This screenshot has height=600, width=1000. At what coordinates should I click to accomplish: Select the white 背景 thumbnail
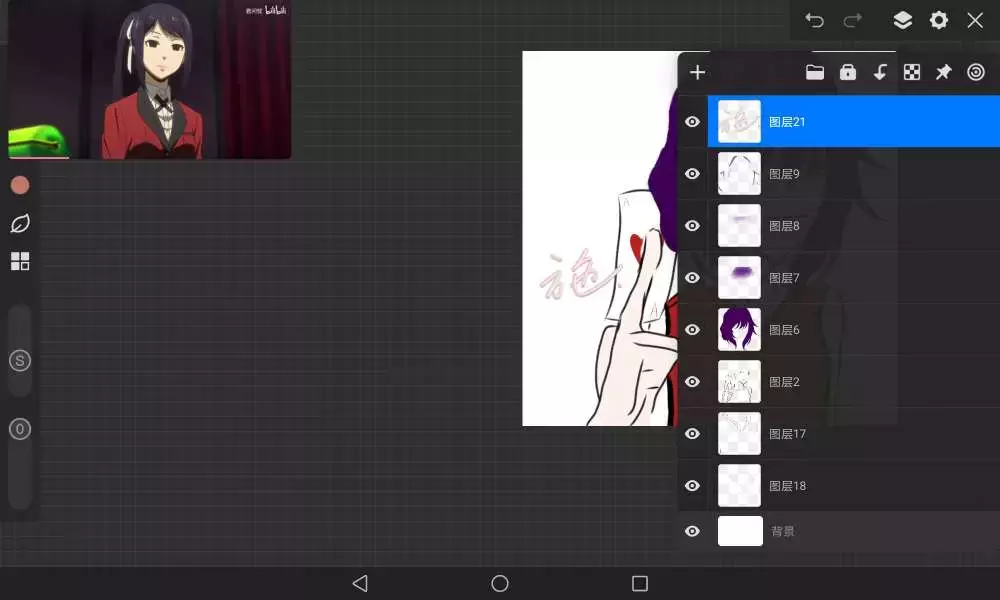pyautogui.click(x=740, y=531)
